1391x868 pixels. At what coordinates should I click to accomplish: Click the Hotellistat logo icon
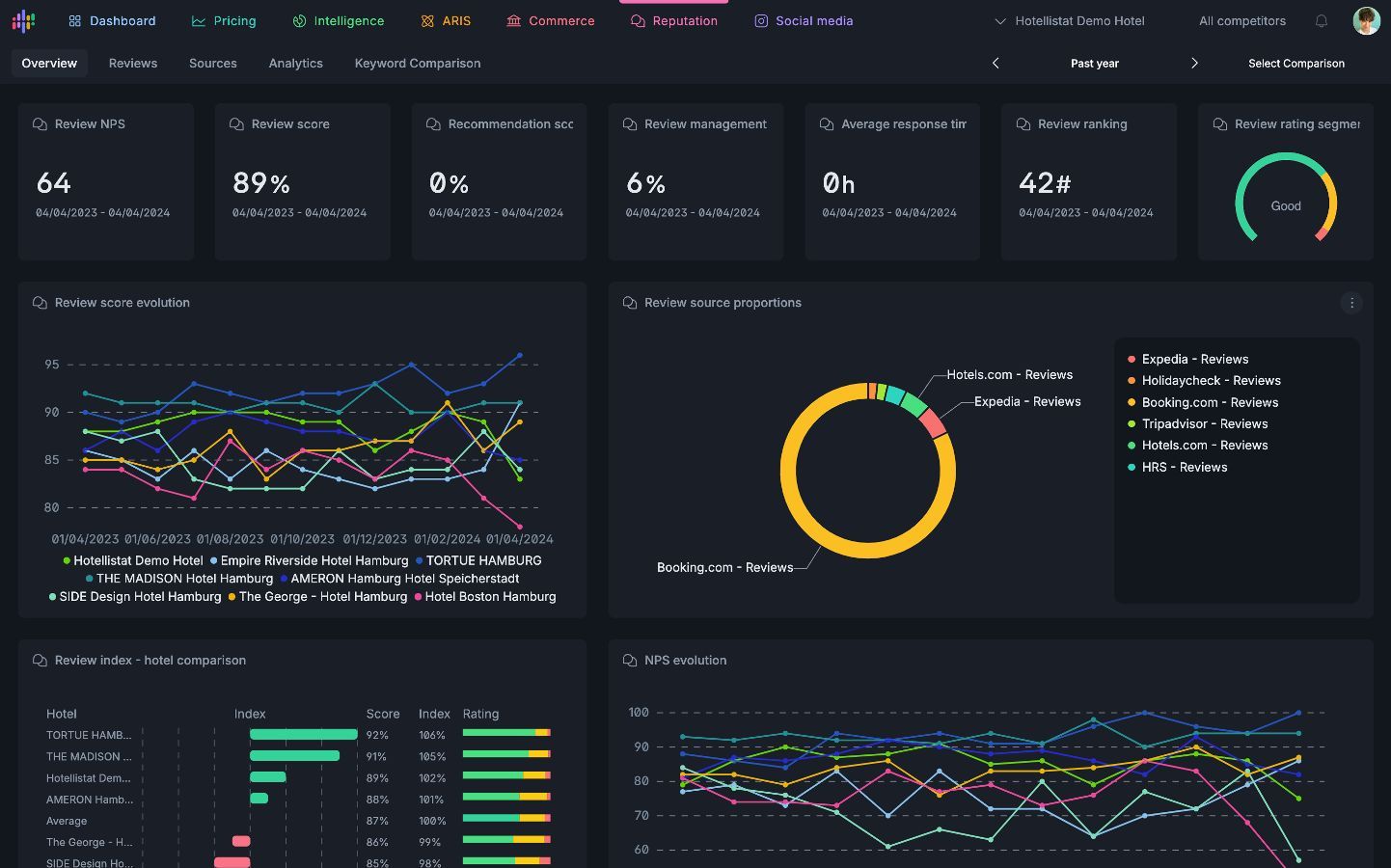23,20
